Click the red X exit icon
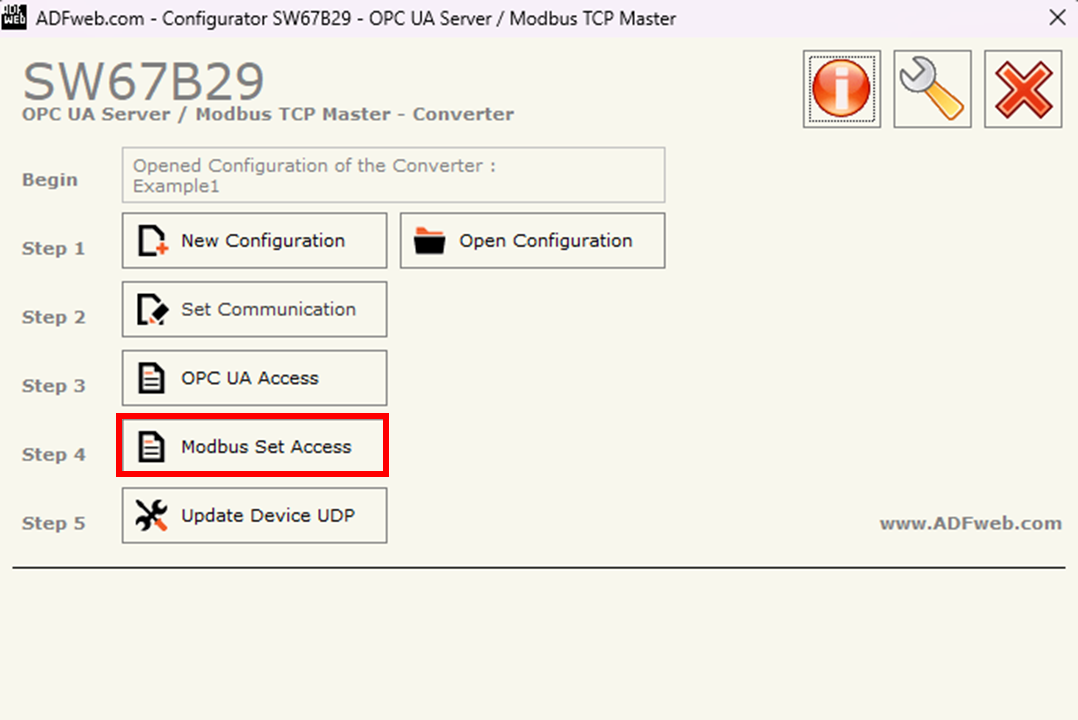The height and width of the screenshot is (720, 1078). 1022,87
